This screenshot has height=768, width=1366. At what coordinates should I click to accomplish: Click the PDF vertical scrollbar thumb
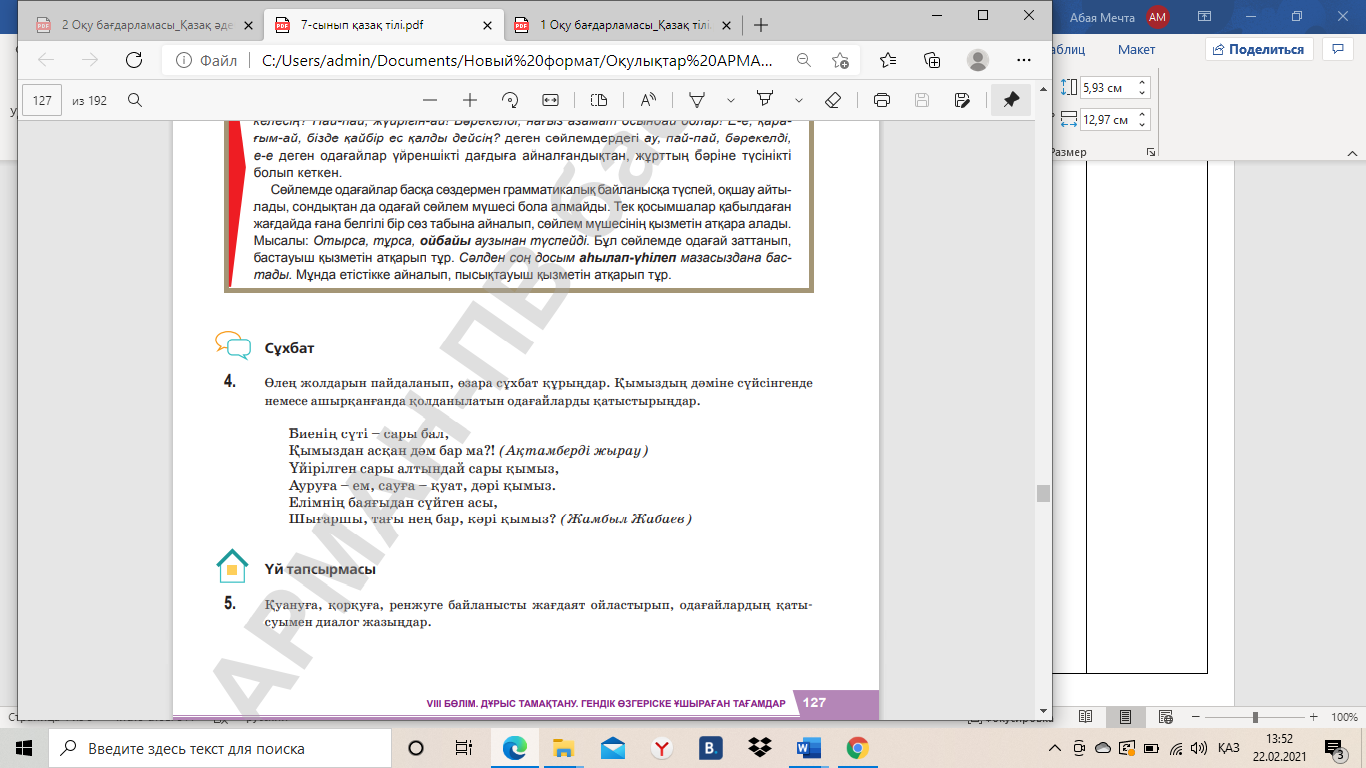click(x=1043, y=493)
